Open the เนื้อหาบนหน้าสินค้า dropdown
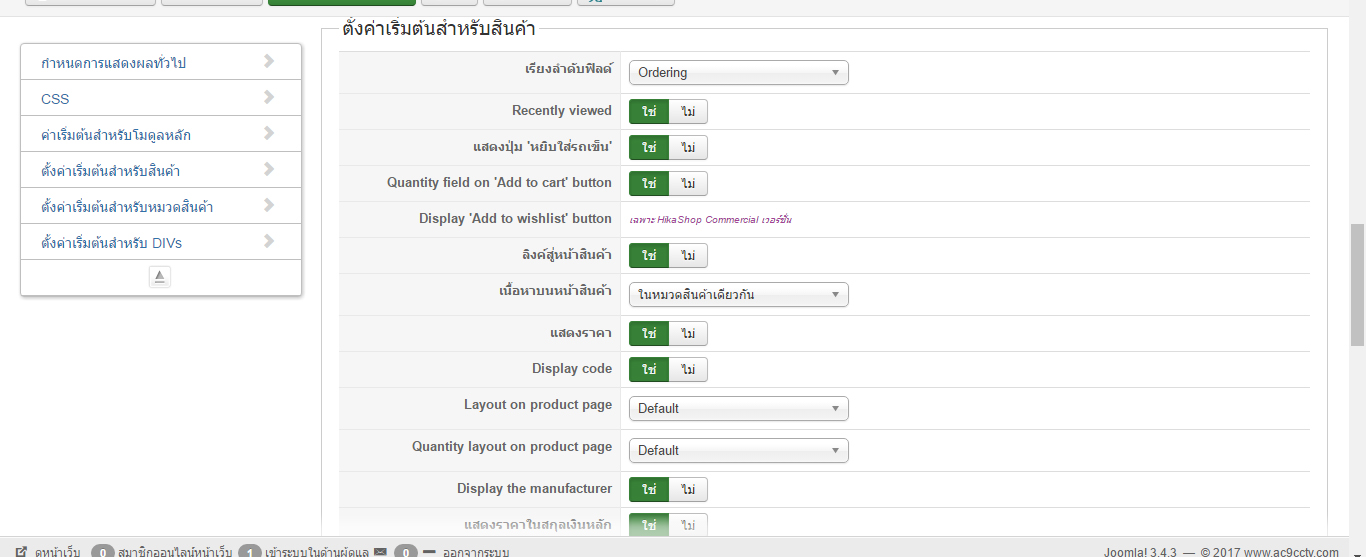 coord(739,294)
